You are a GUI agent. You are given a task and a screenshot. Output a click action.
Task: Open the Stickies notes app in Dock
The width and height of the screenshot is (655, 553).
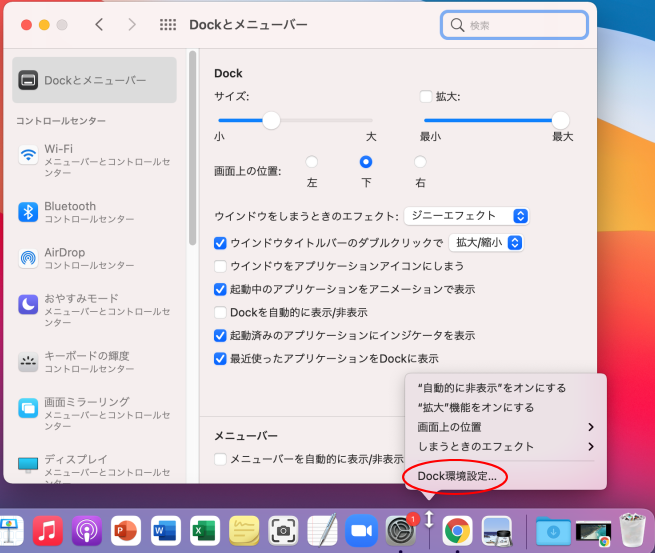click(x=244, y=530)
